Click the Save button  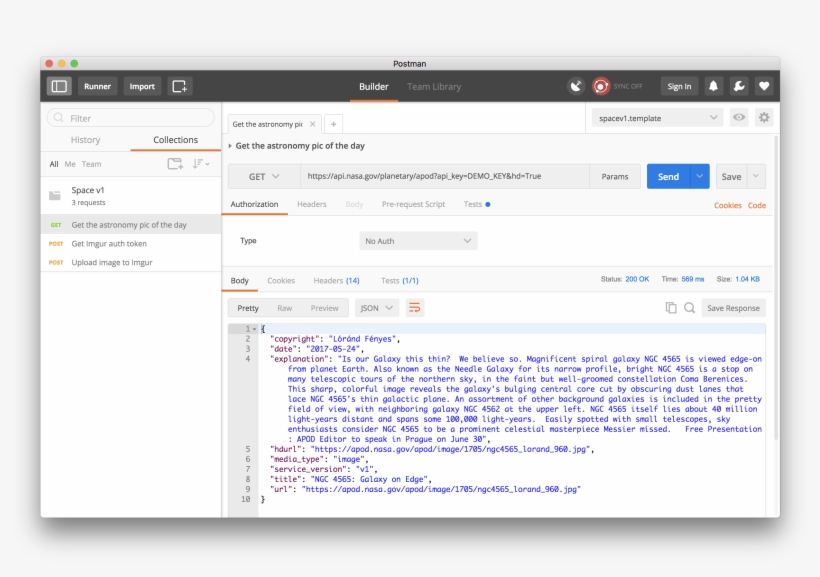(731, 177)
